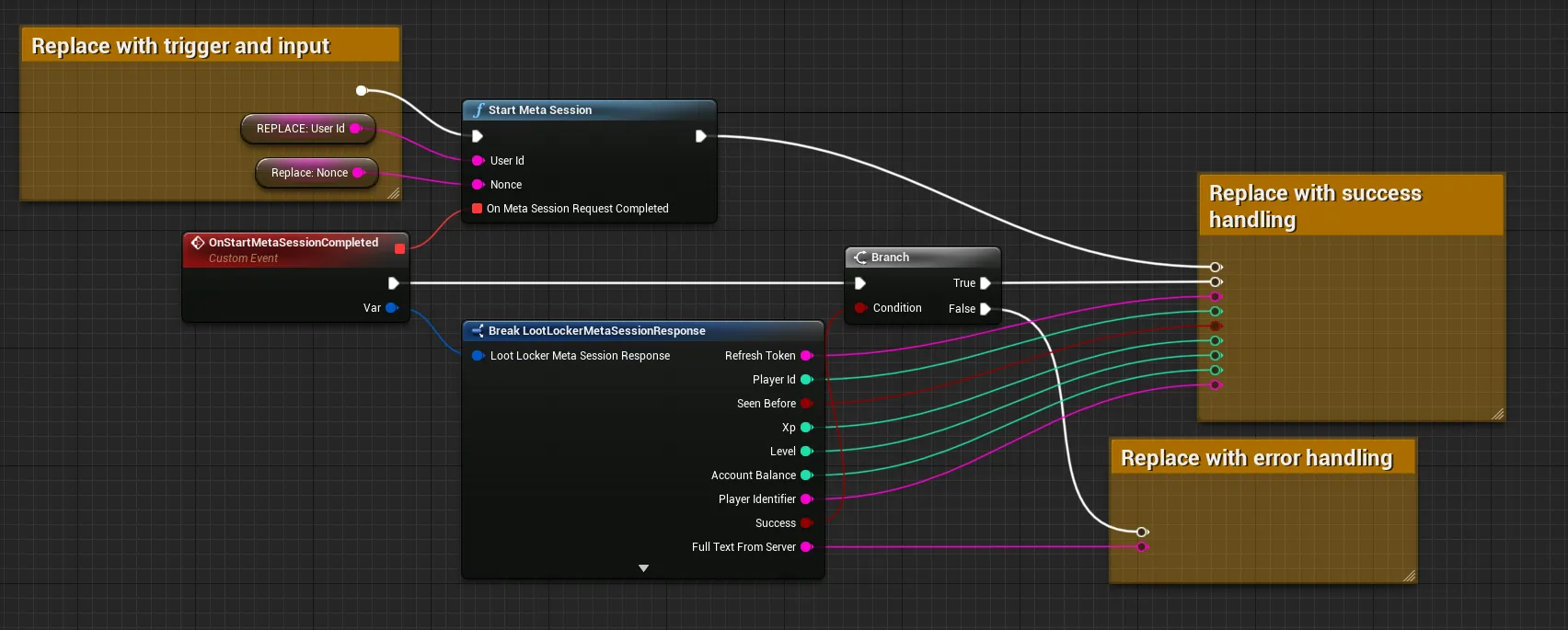Click the On Meta Session Request Completed delegate pin
Viewport: 1568px width, 630px height.
click(478, 209)
